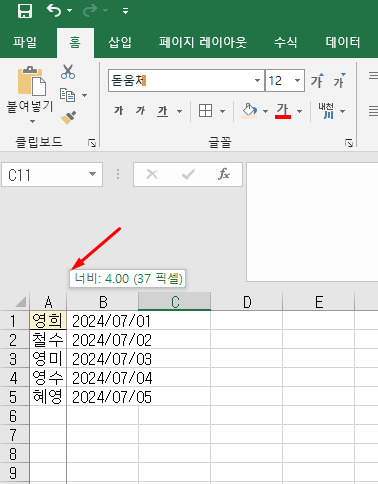Click the Undo arrow icon

(x=53, y=10)
